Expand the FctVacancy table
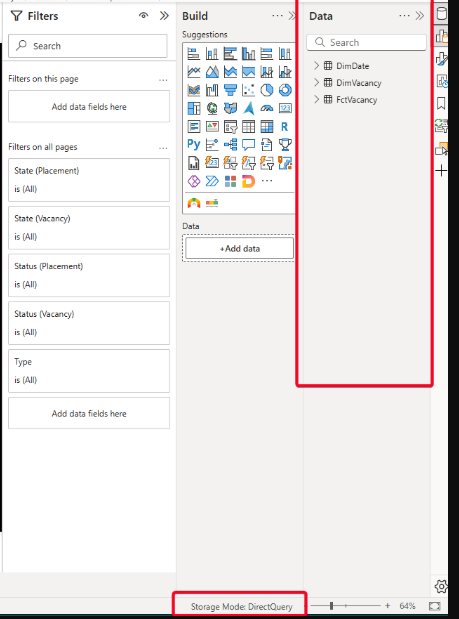 (316, 99)
